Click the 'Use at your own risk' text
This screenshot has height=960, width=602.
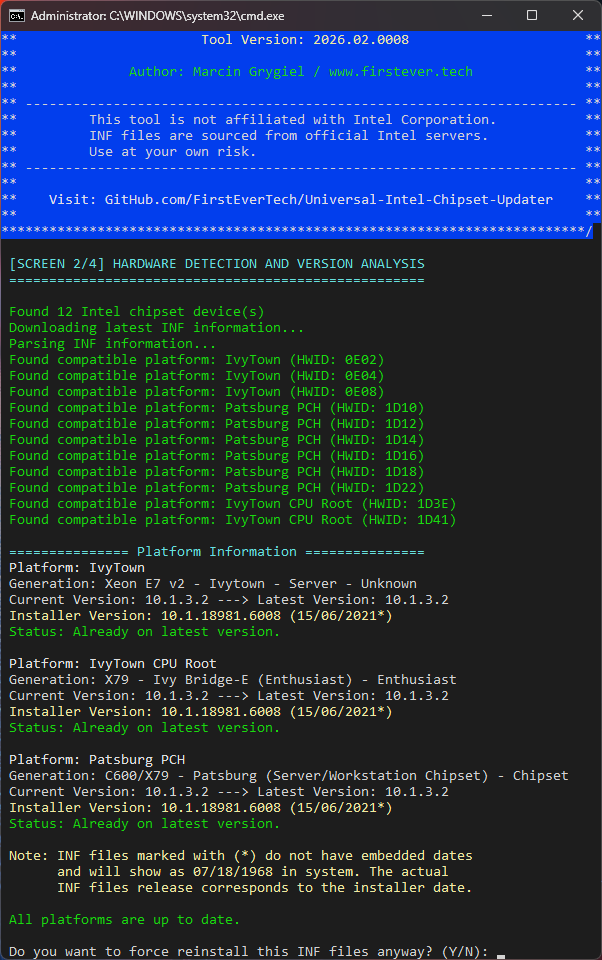pyautogui.click(x=172, y=152)
